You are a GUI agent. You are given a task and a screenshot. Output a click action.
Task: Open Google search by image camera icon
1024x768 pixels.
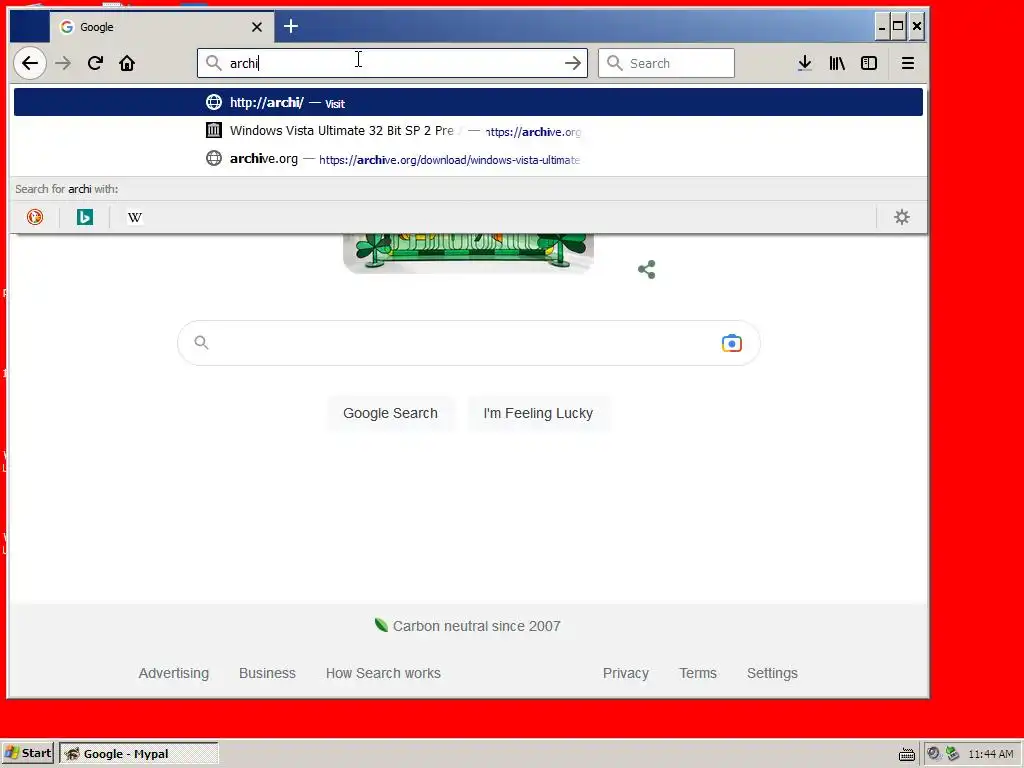[731, 343]
